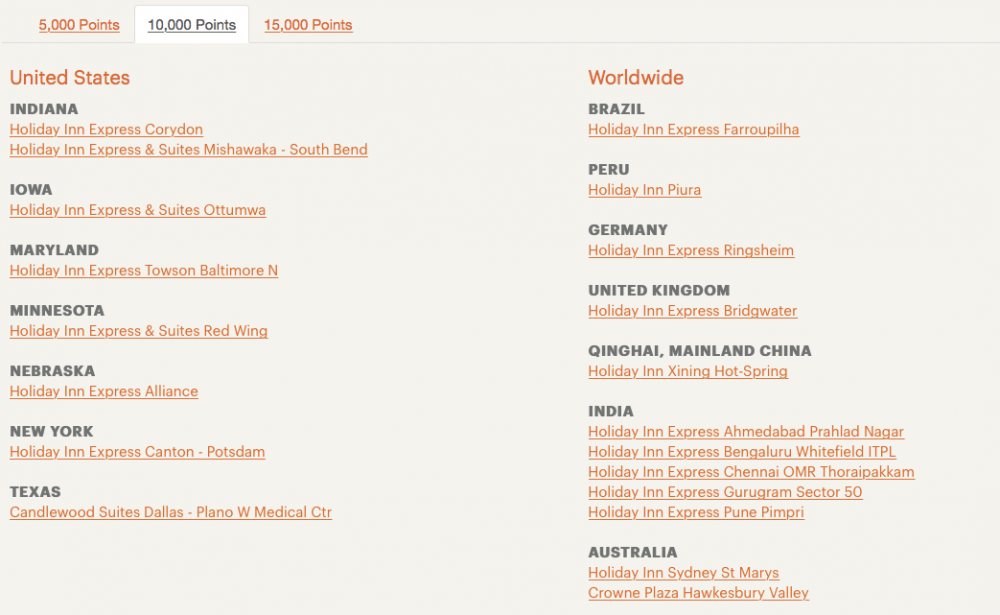The height and width of the screenshot is (615, 1000).
Task: Click the NEW YORK state label
Action: [x=52, y=432]
